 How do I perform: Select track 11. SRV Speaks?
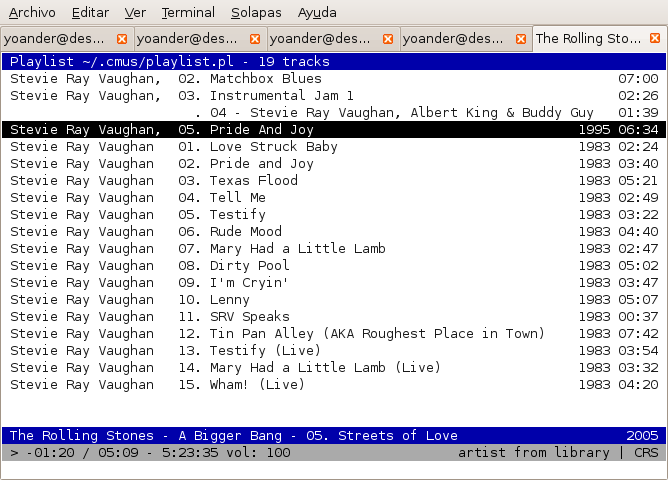point(334,317)
